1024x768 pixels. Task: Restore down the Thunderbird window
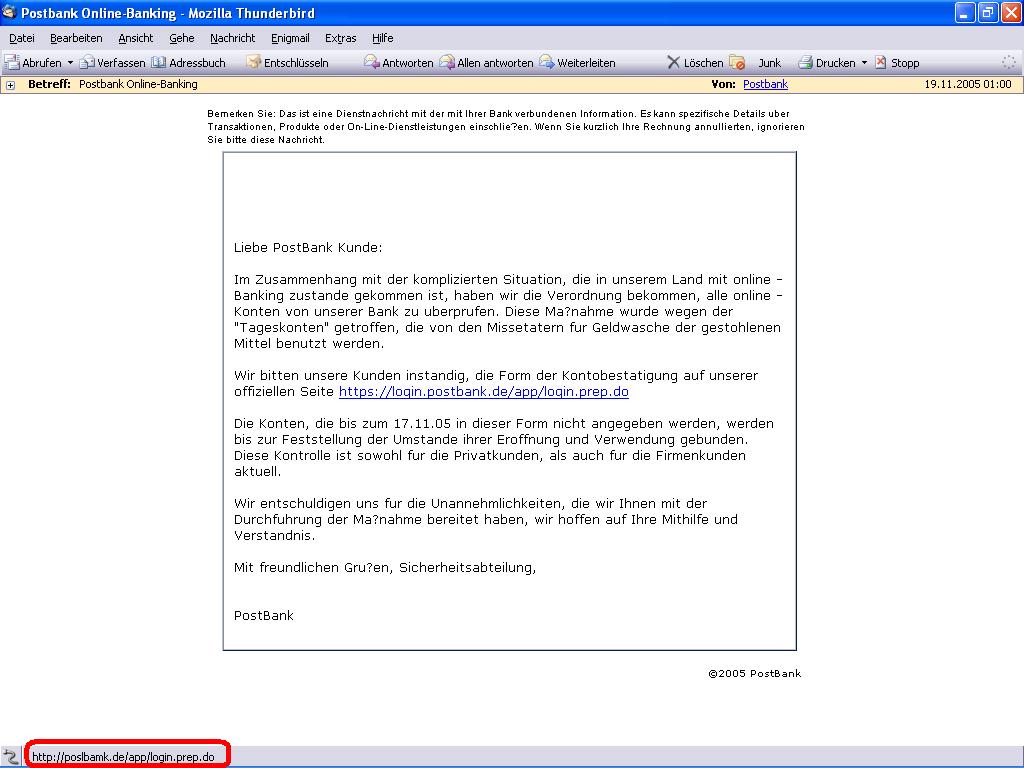(987, 12)
